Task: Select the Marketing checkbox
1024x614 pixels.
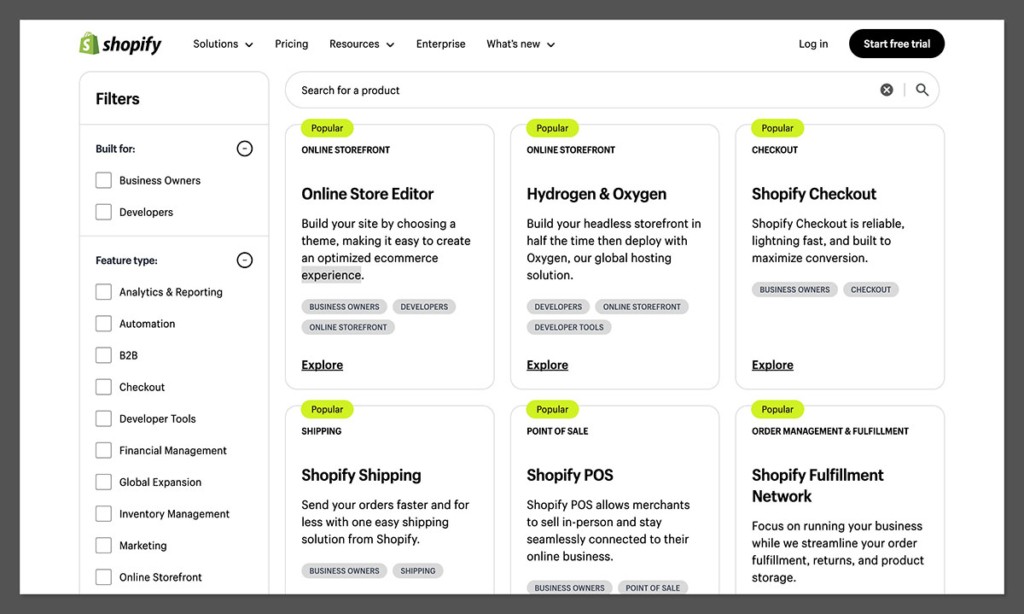Action: point(103,545)
